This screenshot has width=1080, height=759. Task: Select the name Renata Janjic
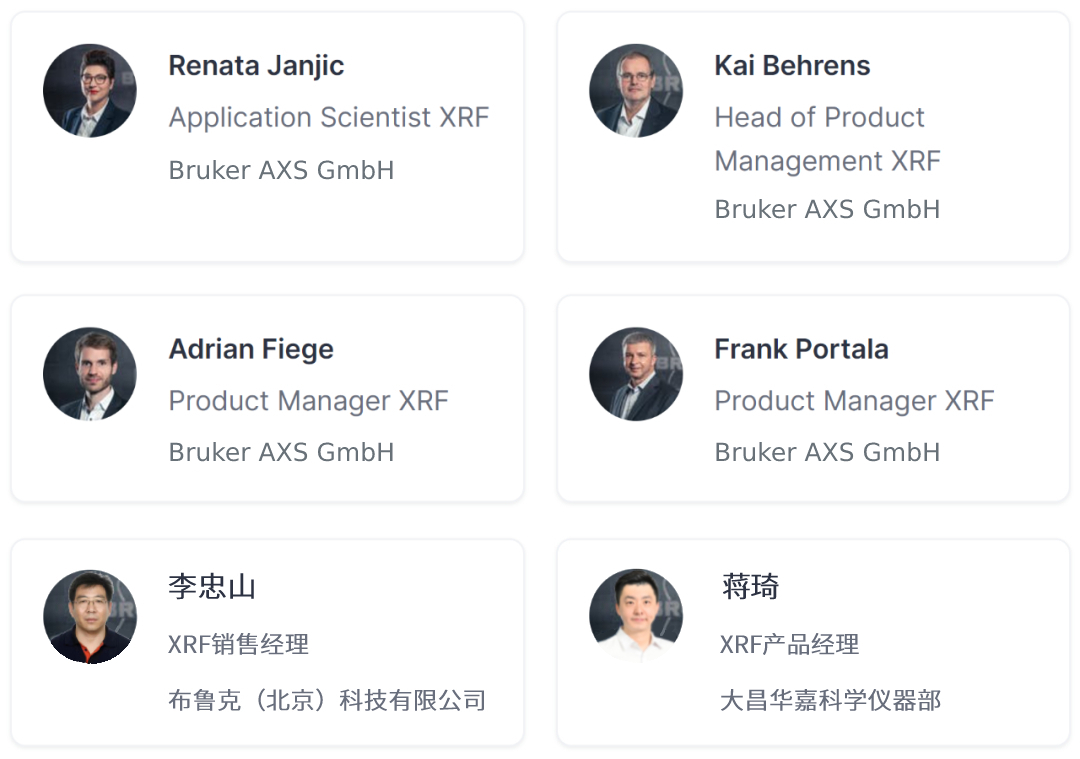pos(256,66)
